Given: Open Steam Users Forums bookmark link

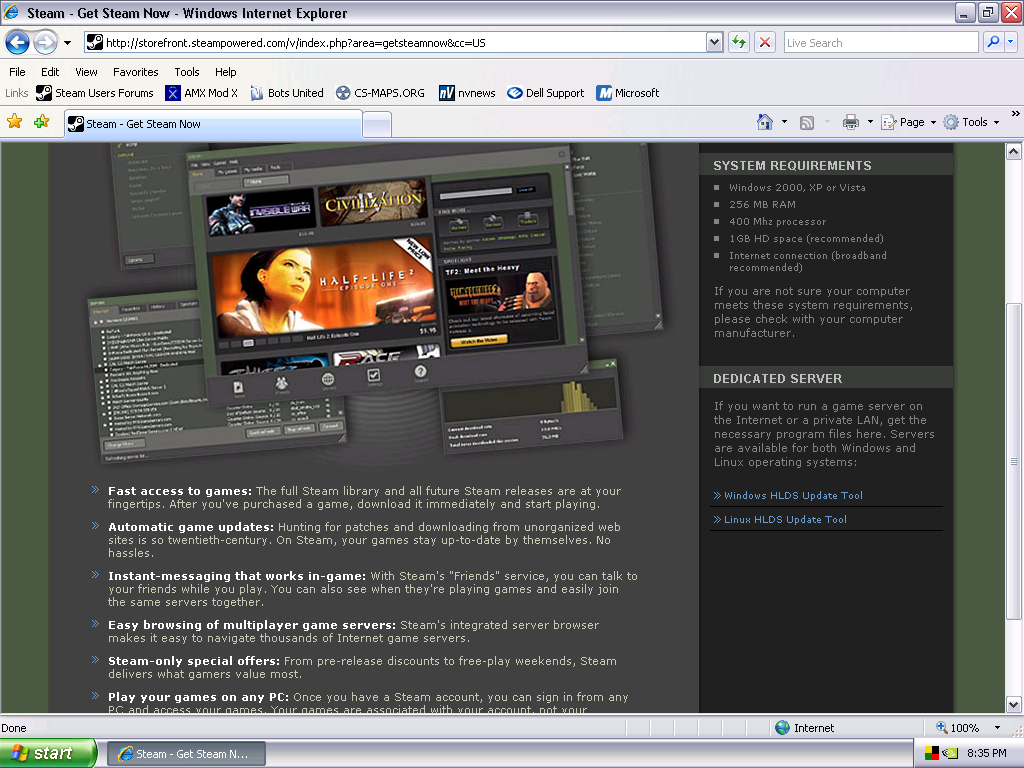Looking at the screenshot, I should [95, 93].
